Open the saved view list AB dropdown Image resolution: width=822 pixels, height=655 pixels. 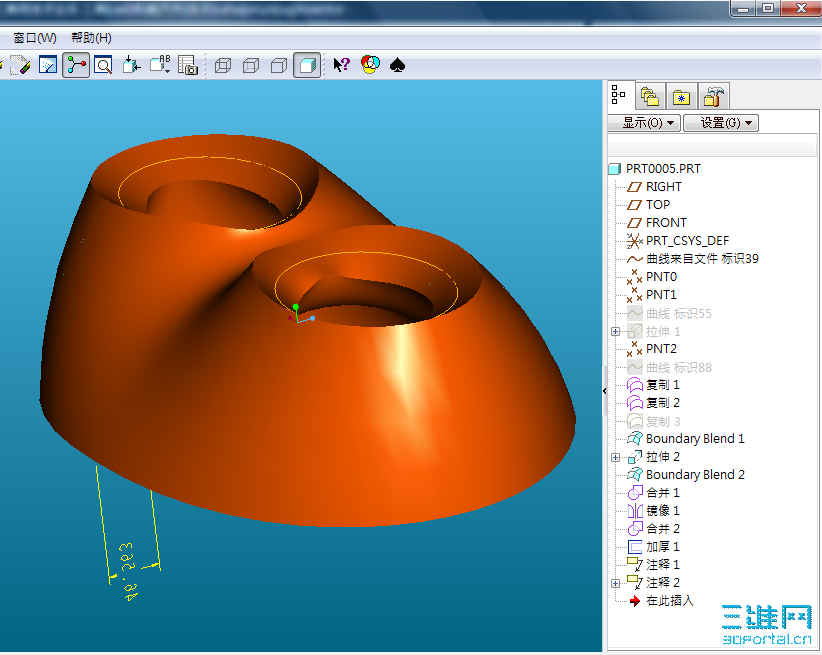click(160, 64)
